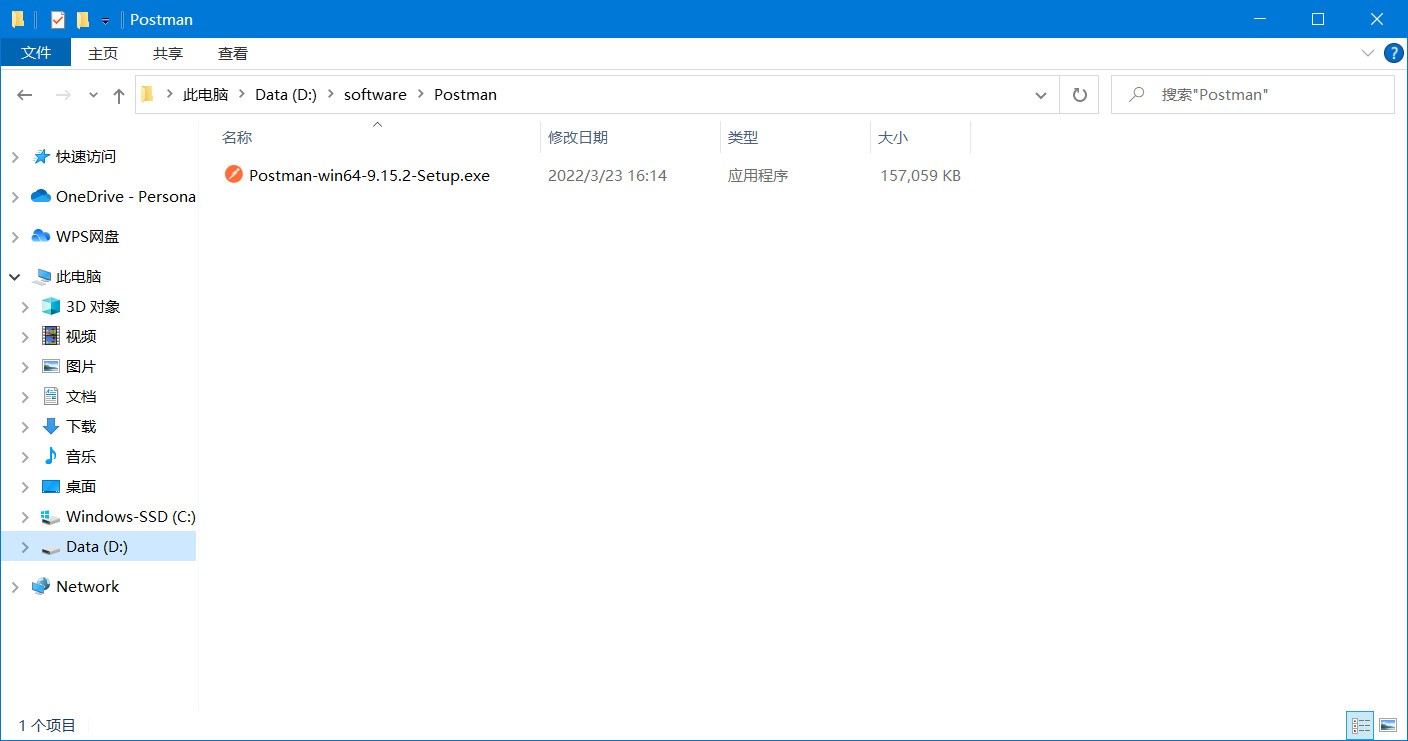Click 此电脑 in the address bar
The image size is (1408, 741).
[205, 95]
